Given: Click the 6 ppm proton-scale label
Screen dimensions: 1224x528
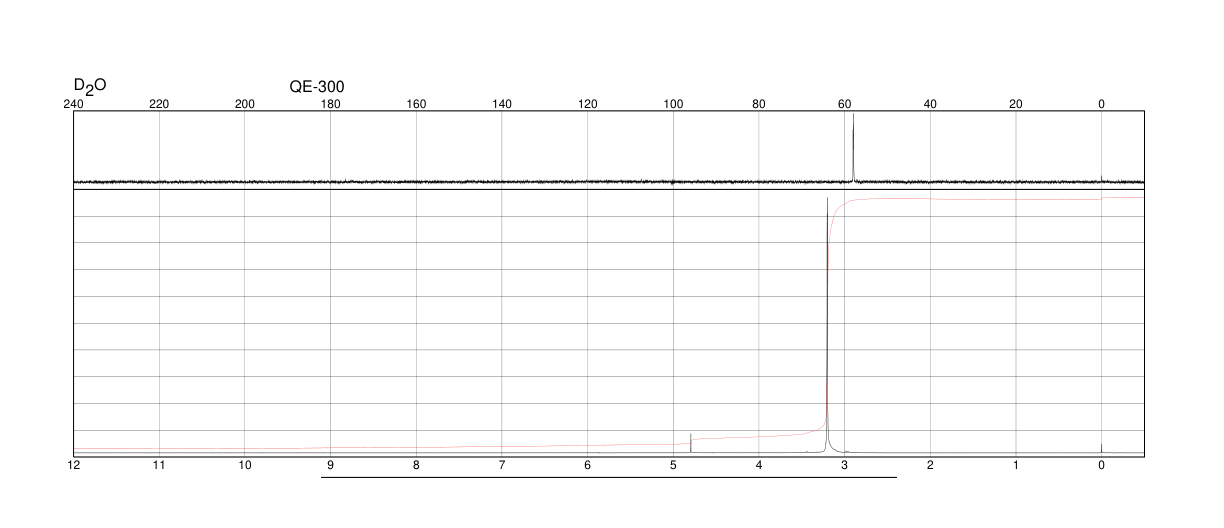Looking at the screenshot, I should pyautogui.click(x=588, y=466).
